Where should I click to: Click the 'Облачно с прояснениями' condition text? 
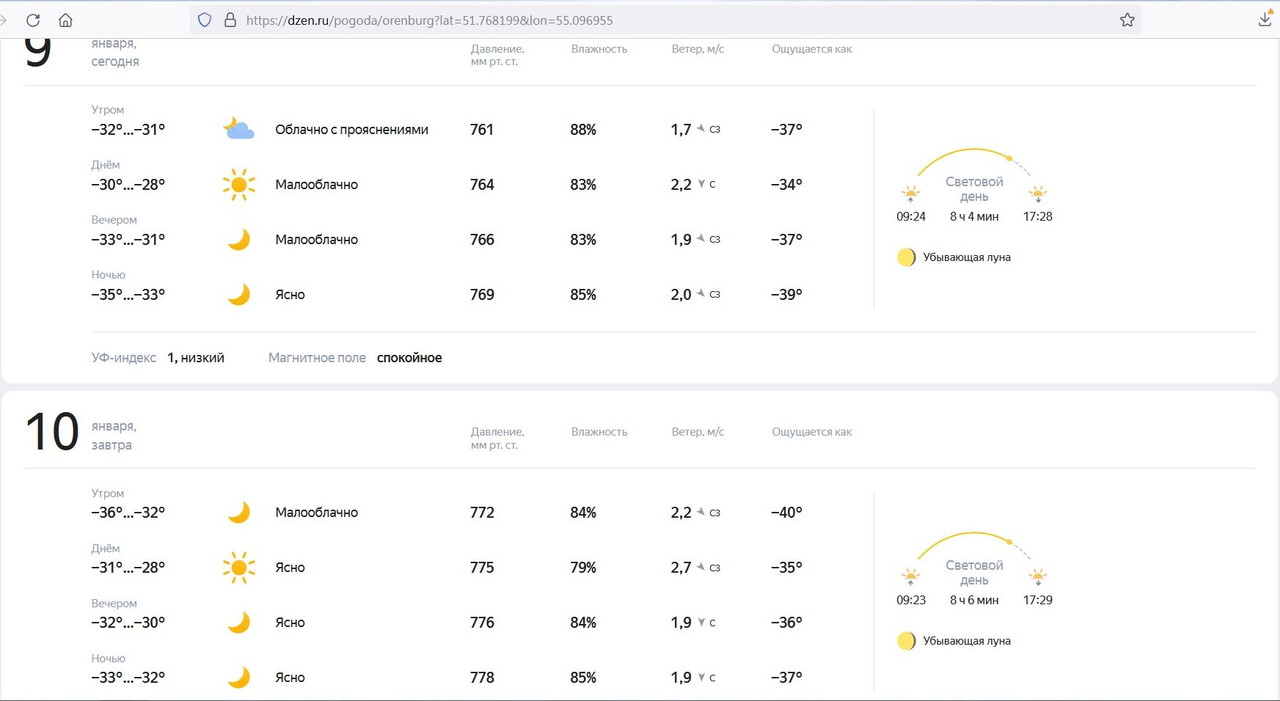pos(351,130)
